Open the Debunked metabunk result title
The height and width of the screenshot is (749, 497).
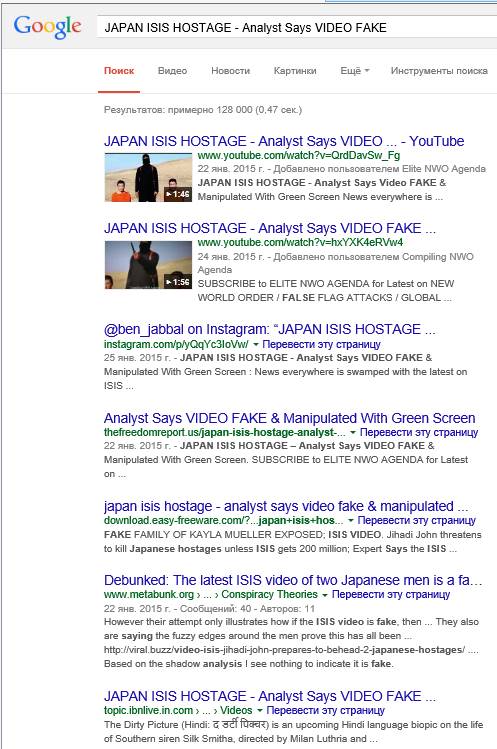293,580
